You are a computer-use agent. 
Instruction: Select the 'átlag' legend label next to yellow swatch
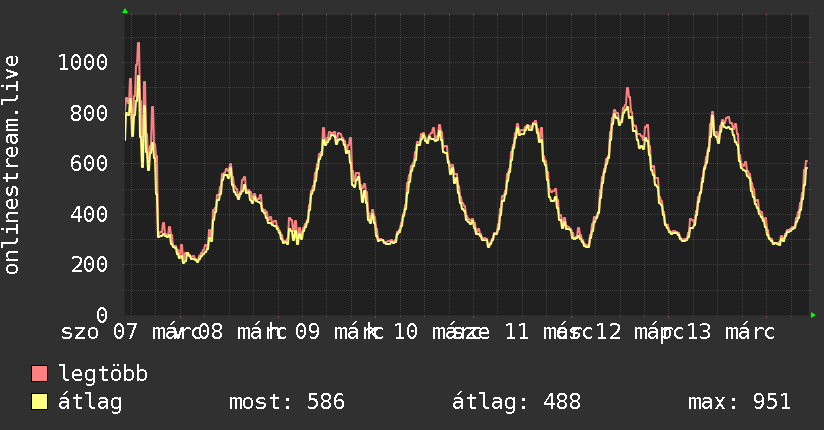point(90,402)
